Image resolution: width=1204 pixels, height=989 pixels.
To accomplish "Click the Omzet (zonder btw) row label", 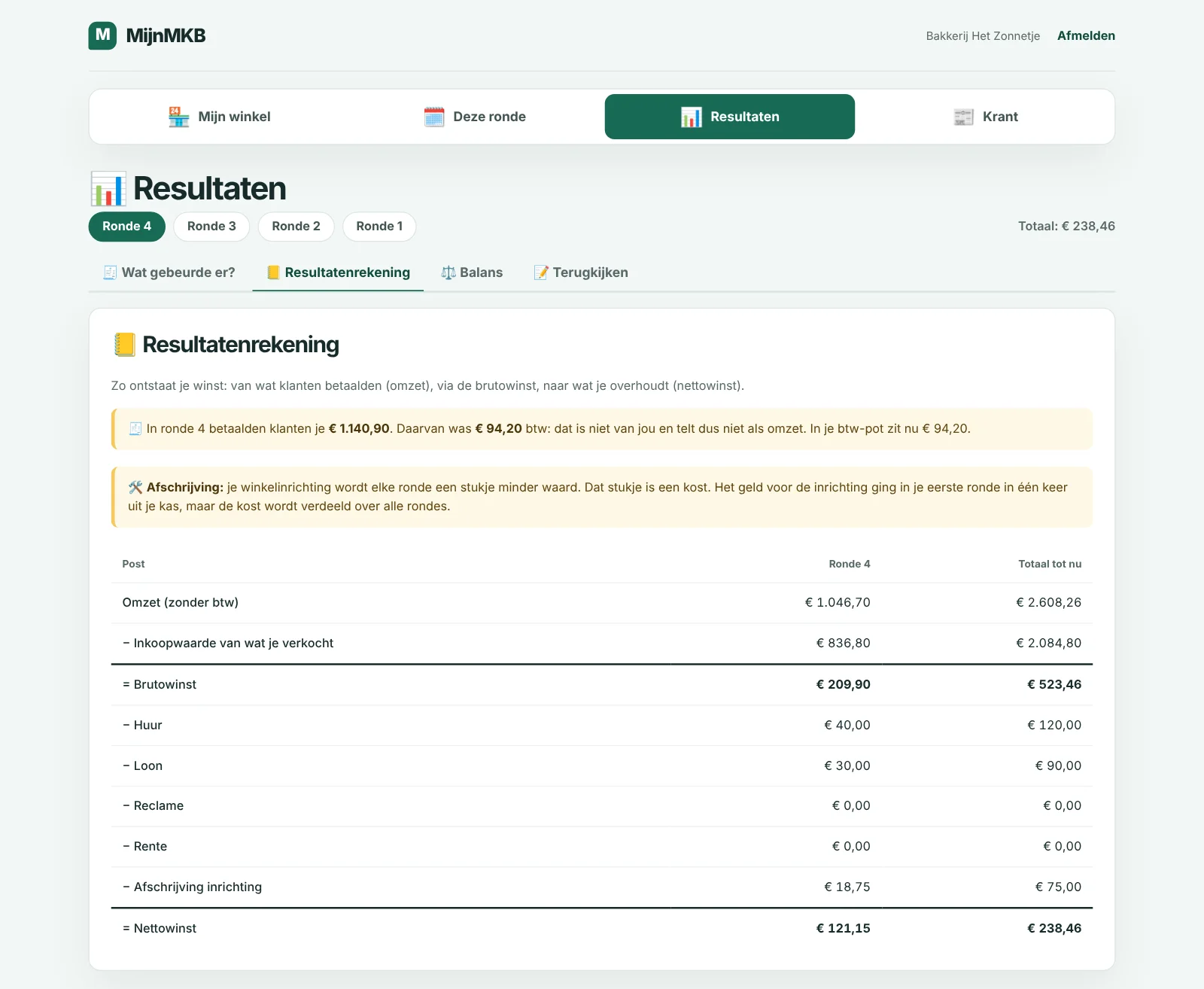I will [x=181, y=602].
